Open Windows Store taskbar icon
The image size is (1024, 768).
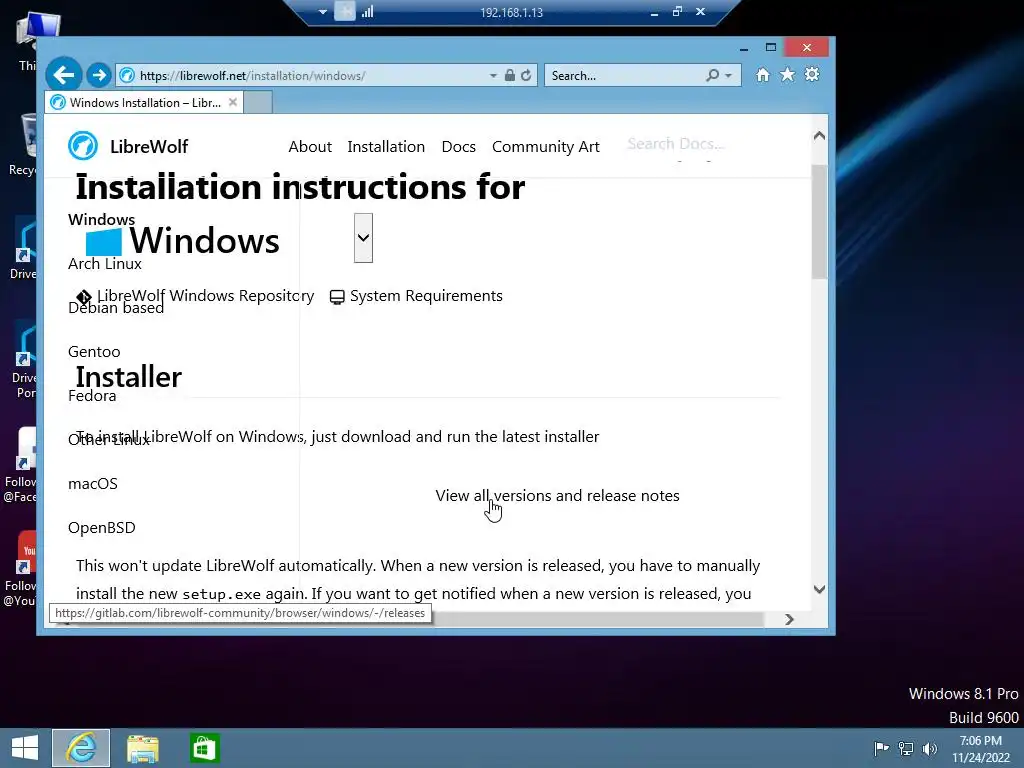[204, 748]
